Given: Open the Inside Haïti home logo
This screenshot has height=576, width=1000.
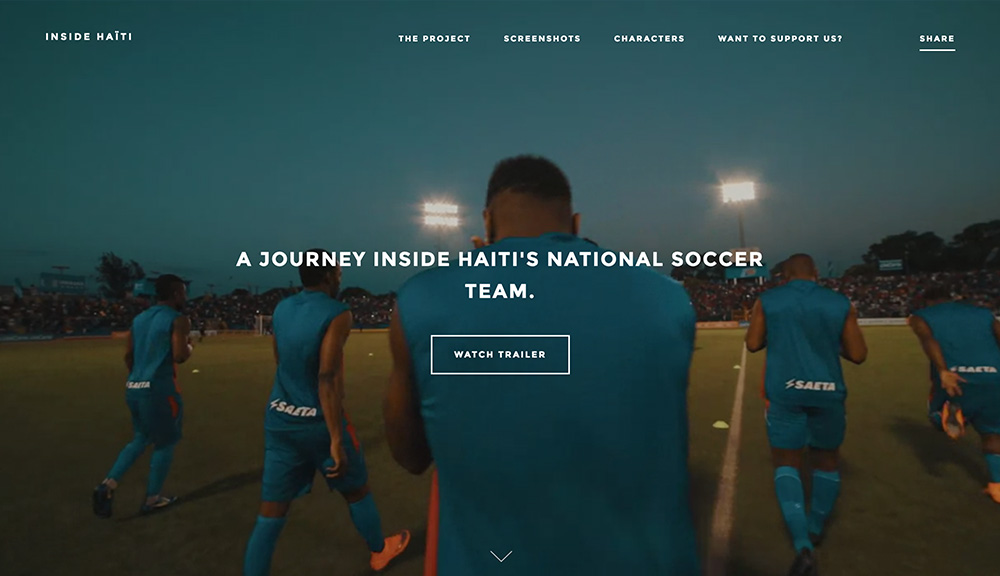Looking at the screenshot, I should pyautogui.click(x=89, y=37).
